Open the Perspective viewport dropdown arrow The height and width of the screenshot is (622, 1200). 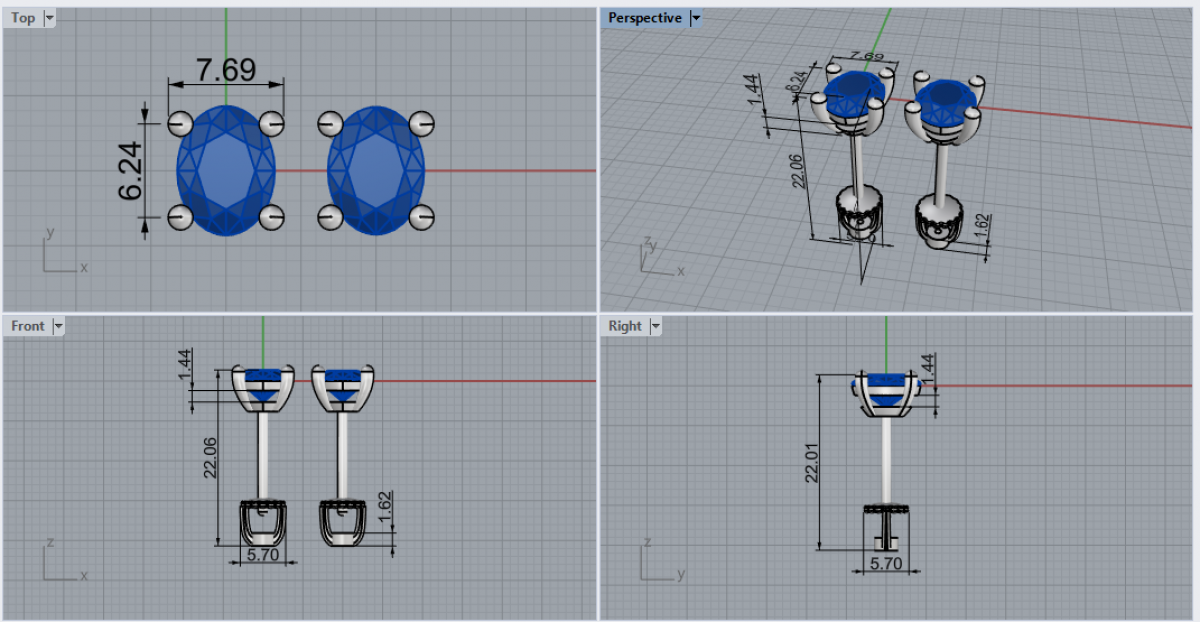click(x=696, y=18)
